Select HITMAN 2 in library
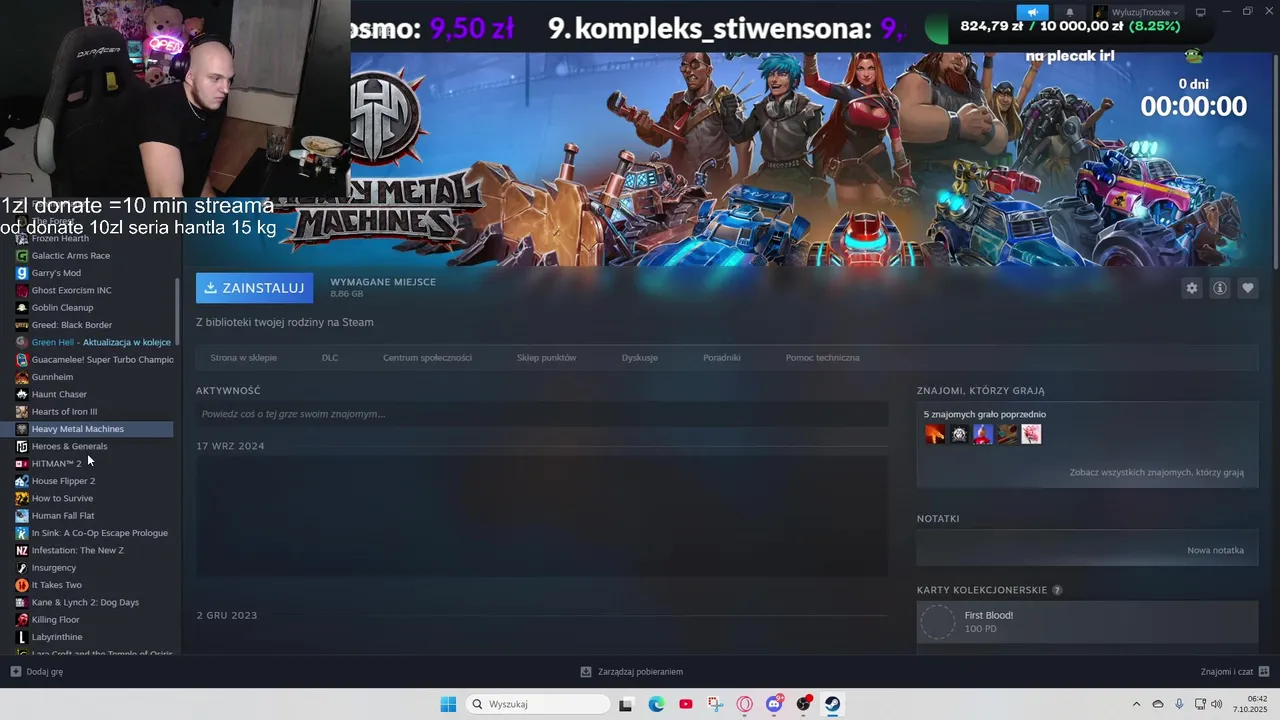The image size is (1280, 720). click(57, 464)
